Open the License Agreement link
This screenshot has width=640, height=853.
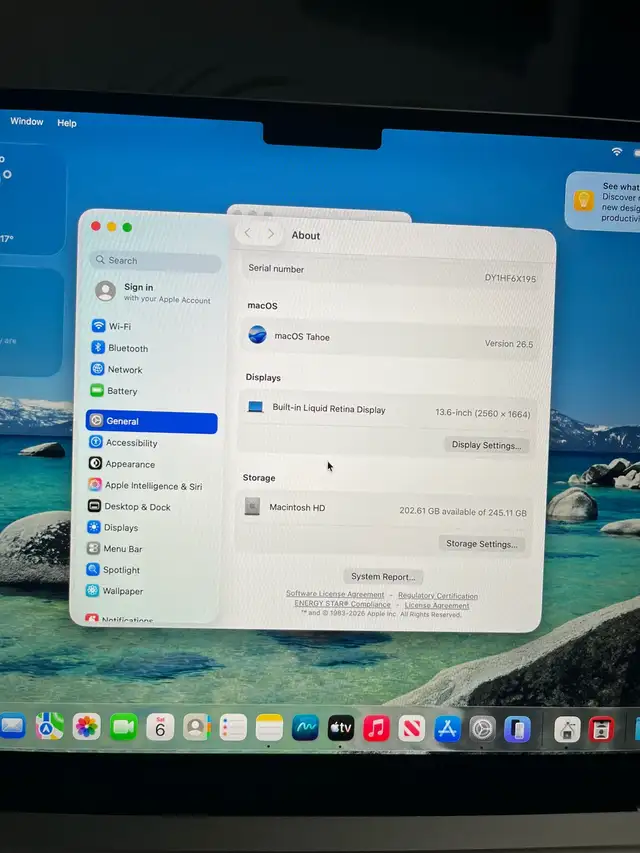[x=437, y=605]
